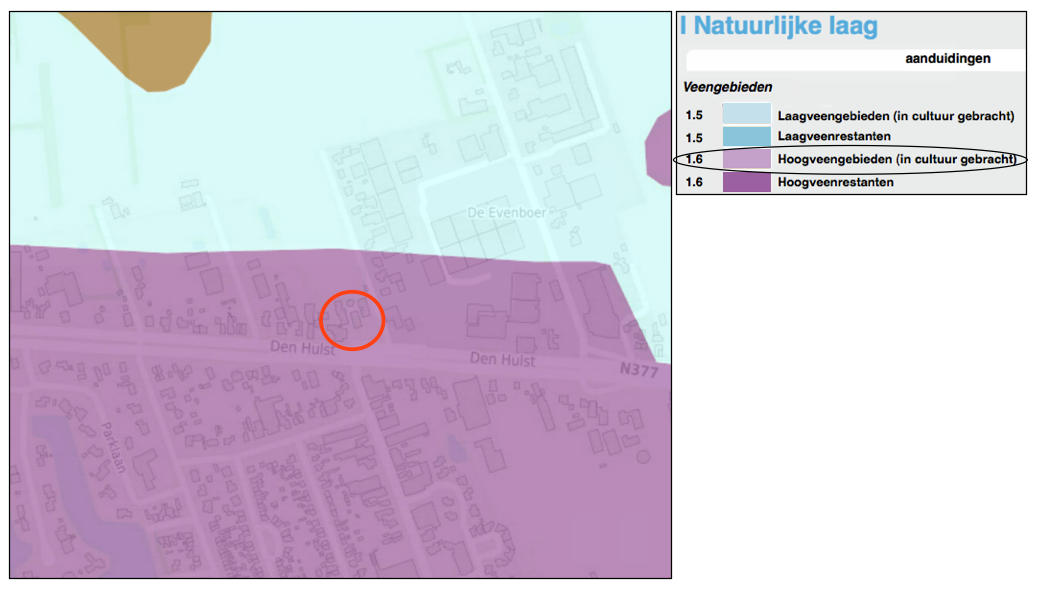Open the circled 'Hoogveengebieden (in cultuur gebracht)' entry
Image resolution: width=1038 pixels, height=593 pixels.
pos(896,160)
